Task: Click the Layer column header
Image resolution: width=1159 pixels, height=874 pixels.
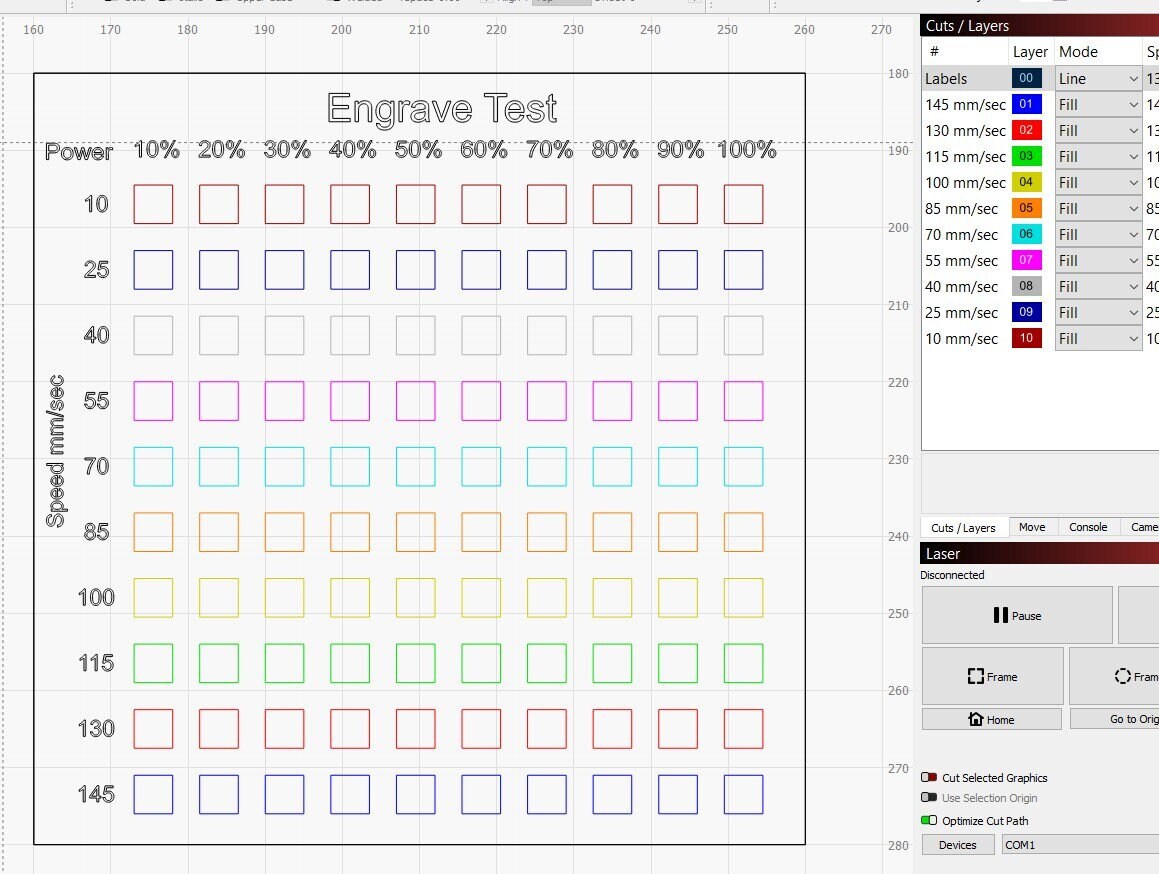Action: [x=1030, y=52]
